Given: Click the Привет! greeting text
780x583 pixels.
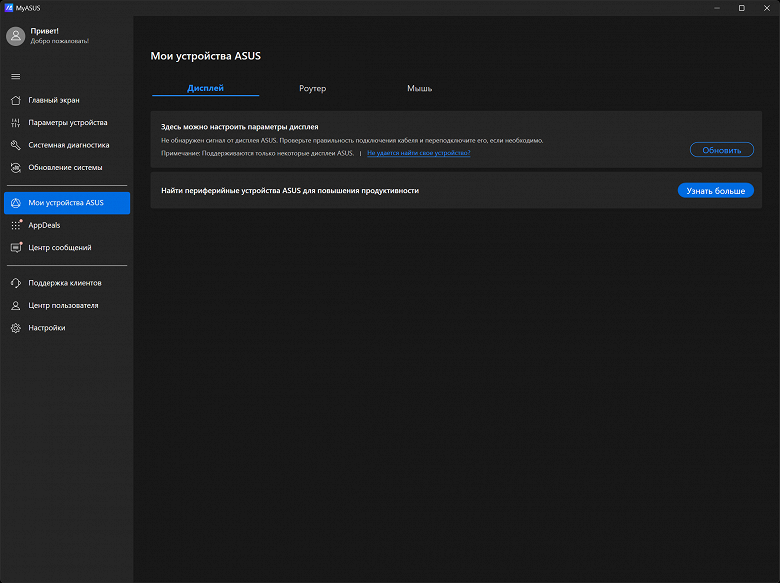Looking at the screenshot, I should pyautogui.click(x=45, y=31).
